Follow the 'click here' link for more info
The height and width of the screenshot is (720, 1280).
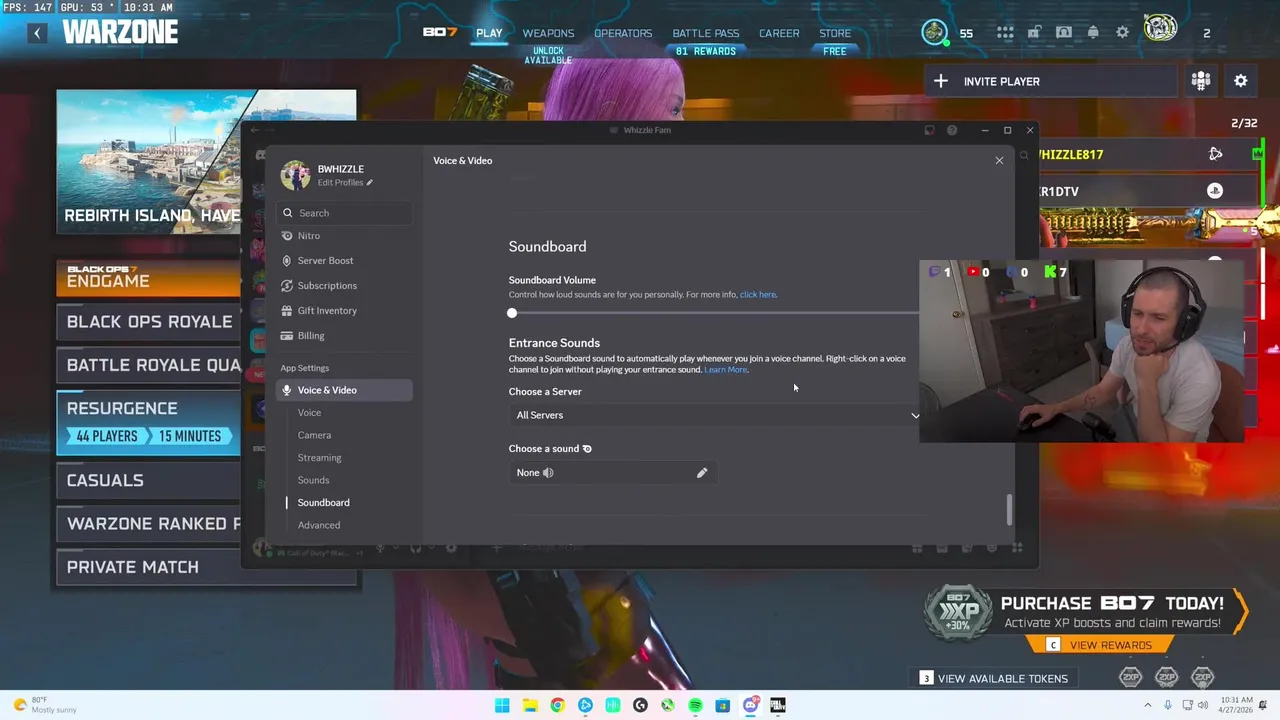(x=758, y=295)
